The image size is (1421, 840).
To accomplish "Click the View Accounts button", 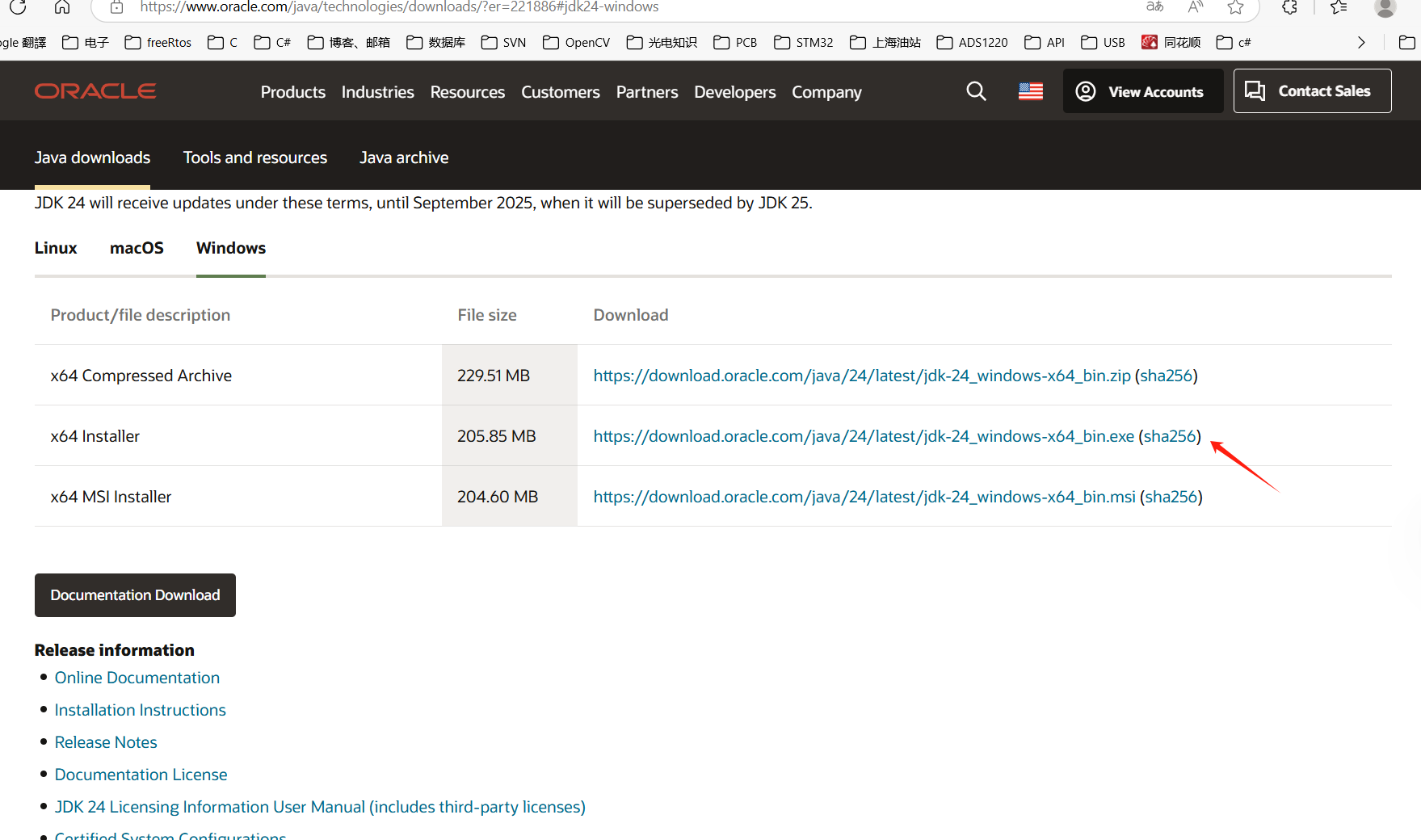I will [1143, 91].
